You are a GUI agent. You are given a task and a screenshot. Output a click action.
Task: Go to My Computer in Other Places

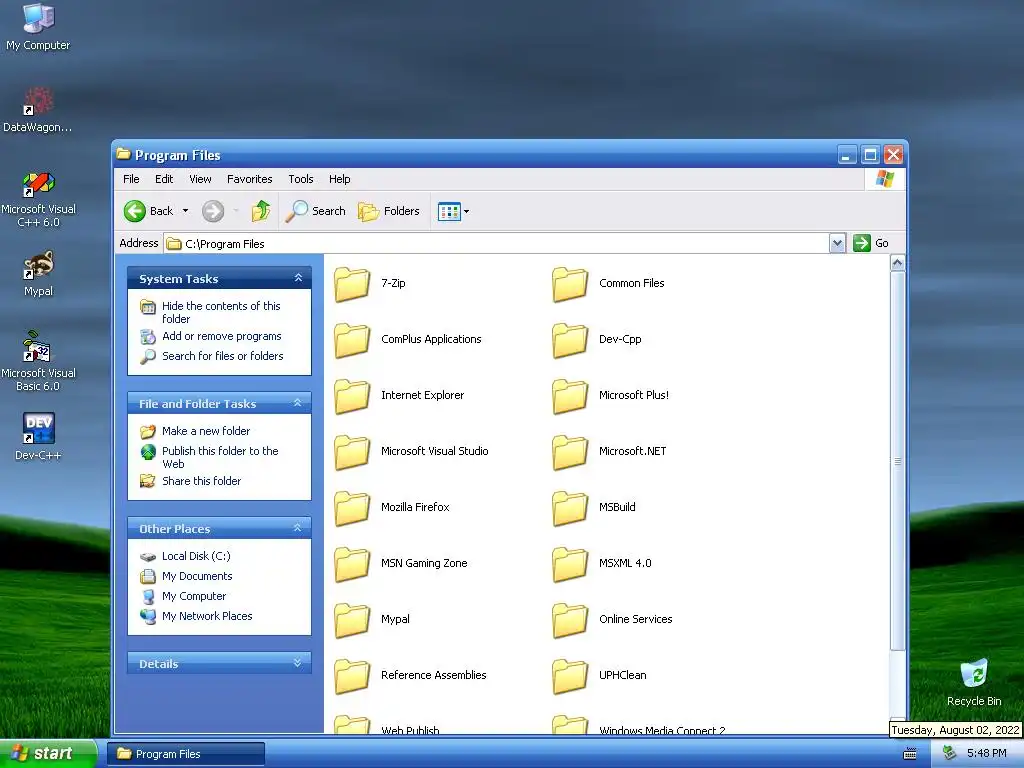[x=194, y=596]
